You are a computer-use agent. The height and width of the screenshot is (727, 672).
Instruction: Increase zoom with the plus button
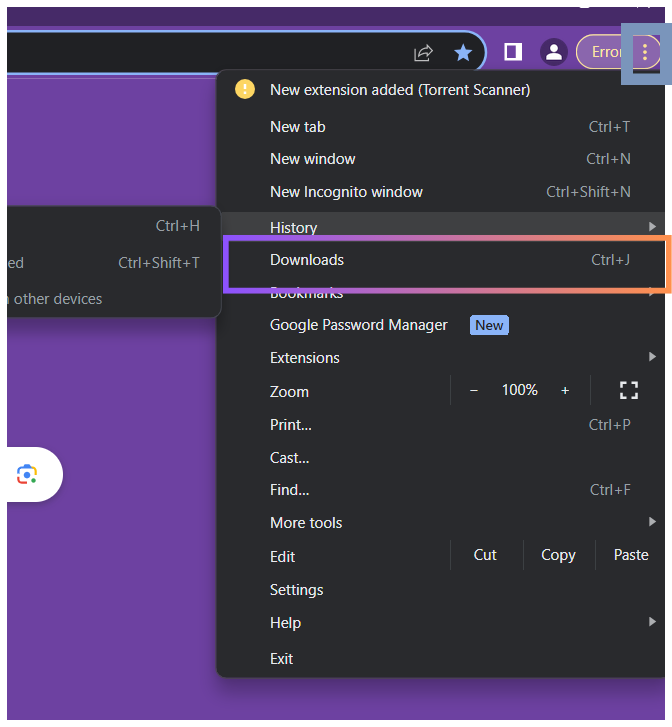(565, 390)
